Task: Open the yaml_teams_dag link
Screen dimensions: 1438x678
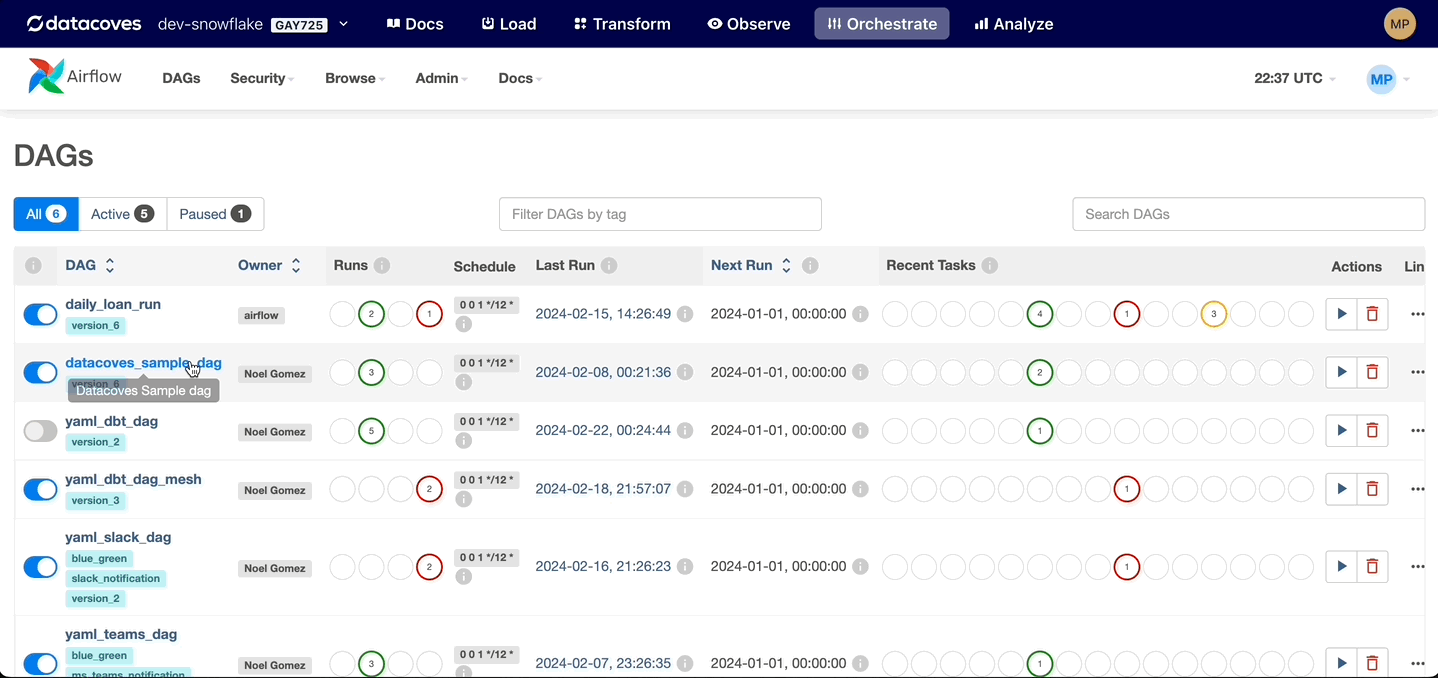Action: (121, 634)
